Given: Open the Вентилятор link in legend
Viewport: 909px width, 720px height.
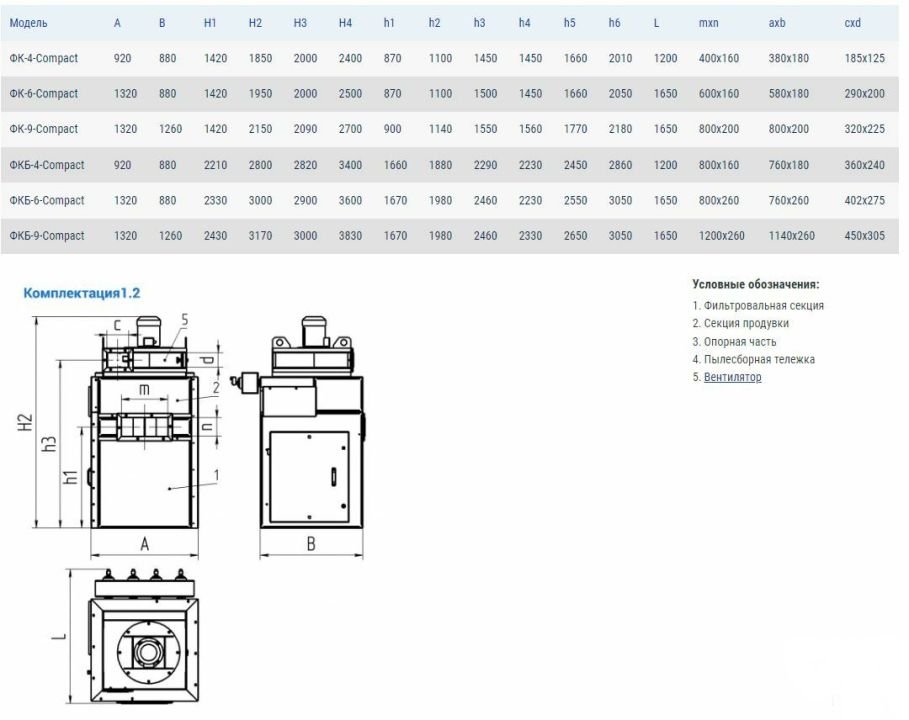Looking at the screenshot, I should point(732,377).
